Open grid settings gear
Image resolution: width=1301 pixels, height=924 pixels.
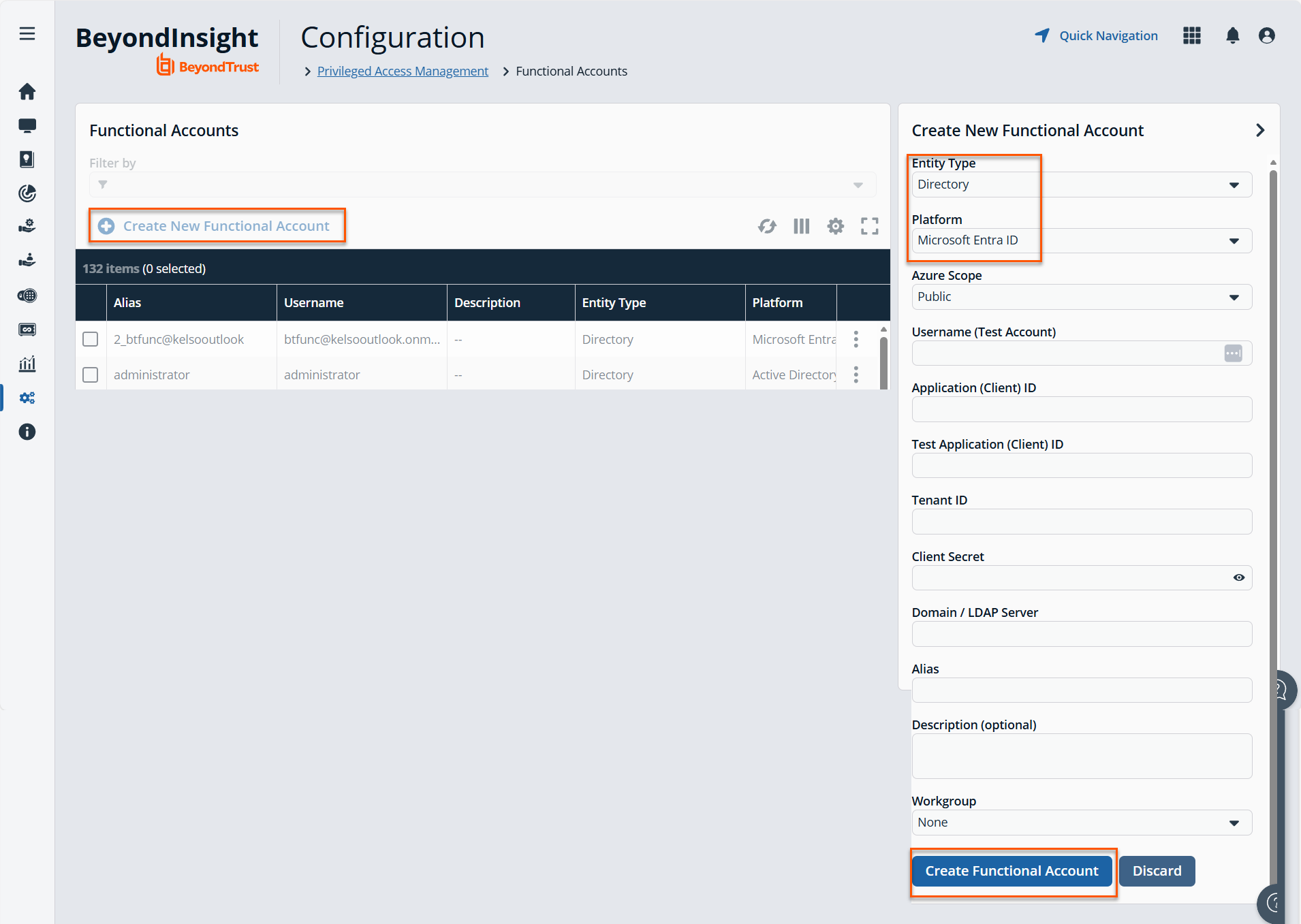836,226
